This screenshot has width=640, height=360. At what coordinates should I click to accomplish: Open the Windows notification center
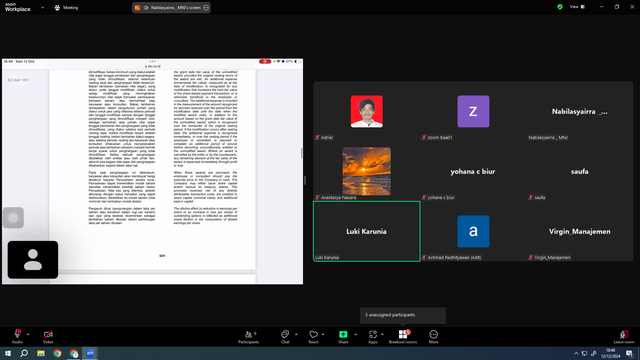point(630,353)
